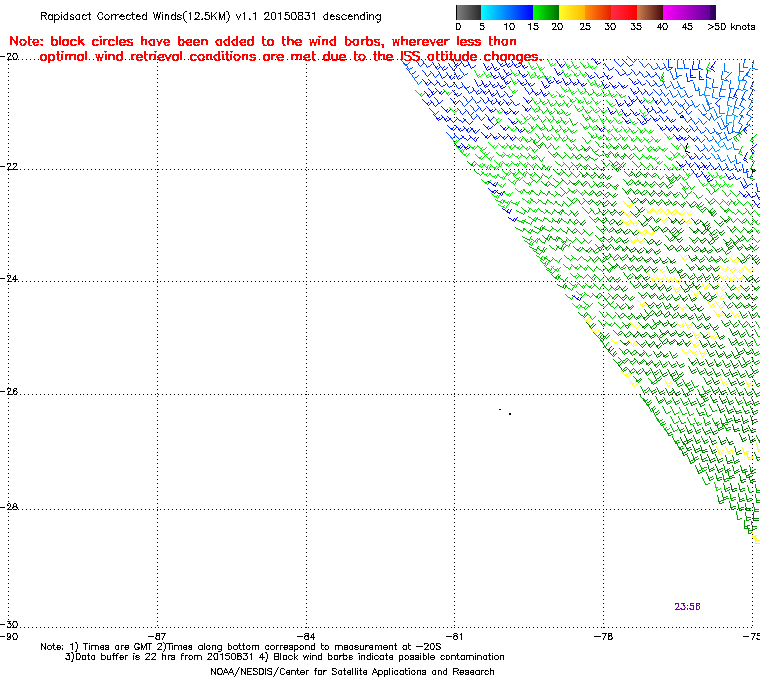Screen dimensions: 760x688
Task: Click the green 15-20 knots legend swatch
Action: [546, 12]
